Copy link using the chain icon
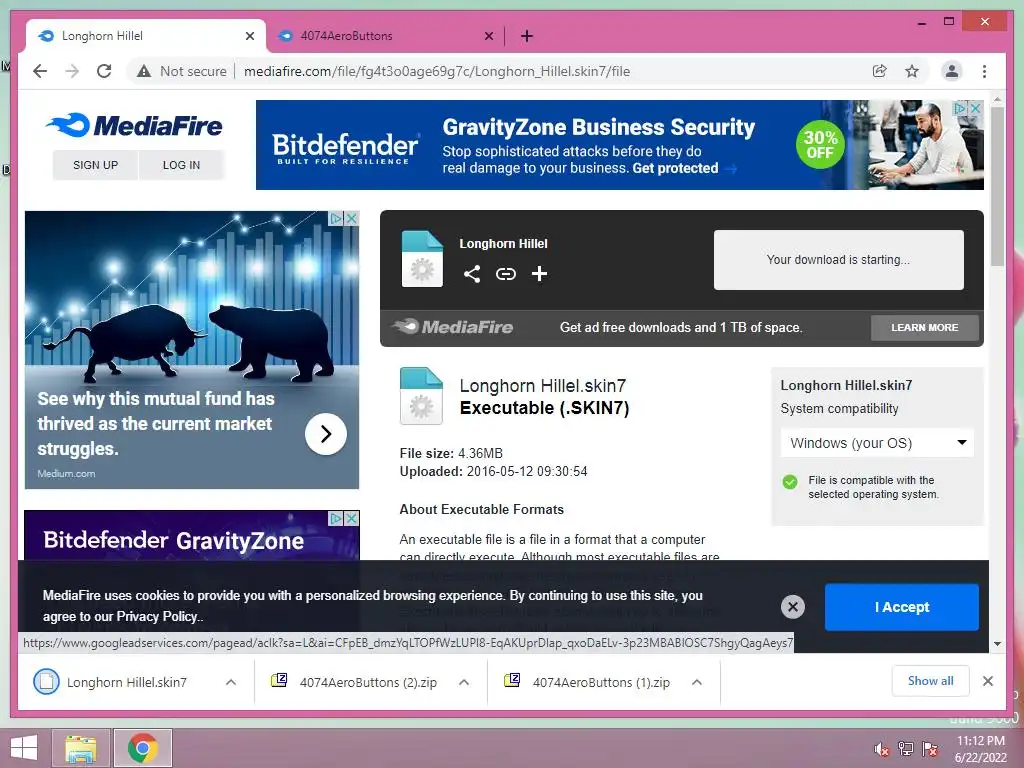This screenshot has height=768, width=1024. click(x=505, y=274)
